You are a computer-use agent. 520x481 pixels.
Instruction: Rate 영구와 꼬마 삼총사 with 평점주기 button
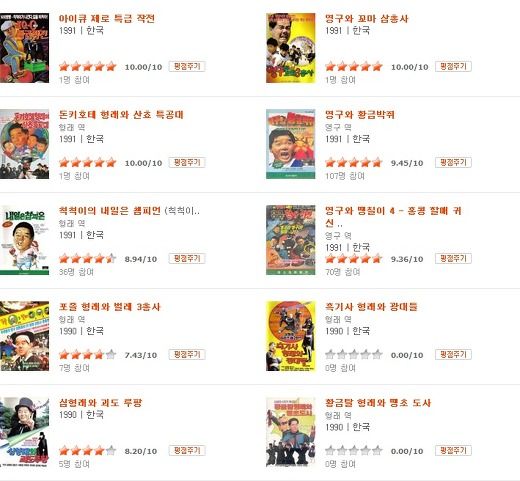coord(453,66)
